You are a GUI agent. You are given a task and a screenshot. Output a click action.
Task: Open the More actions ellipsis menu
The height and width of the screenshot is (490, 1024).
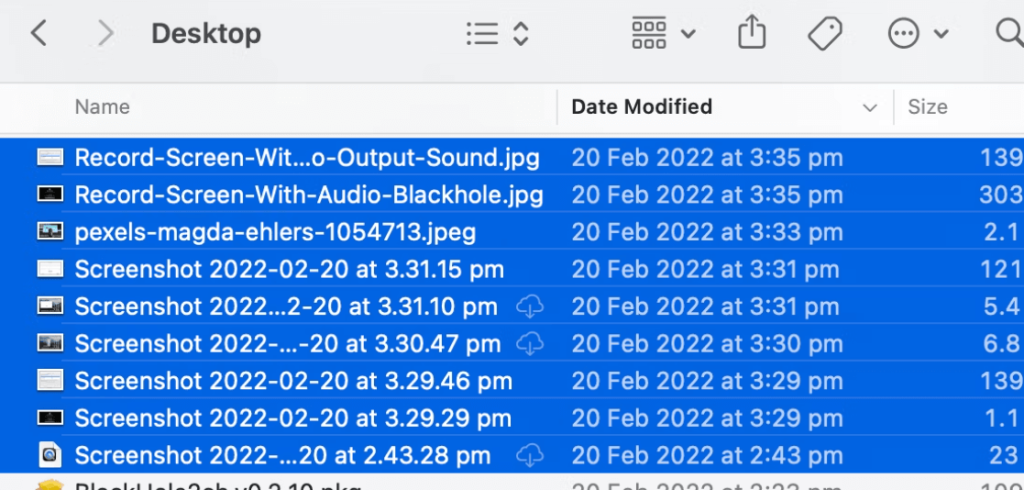pos(918,34)
